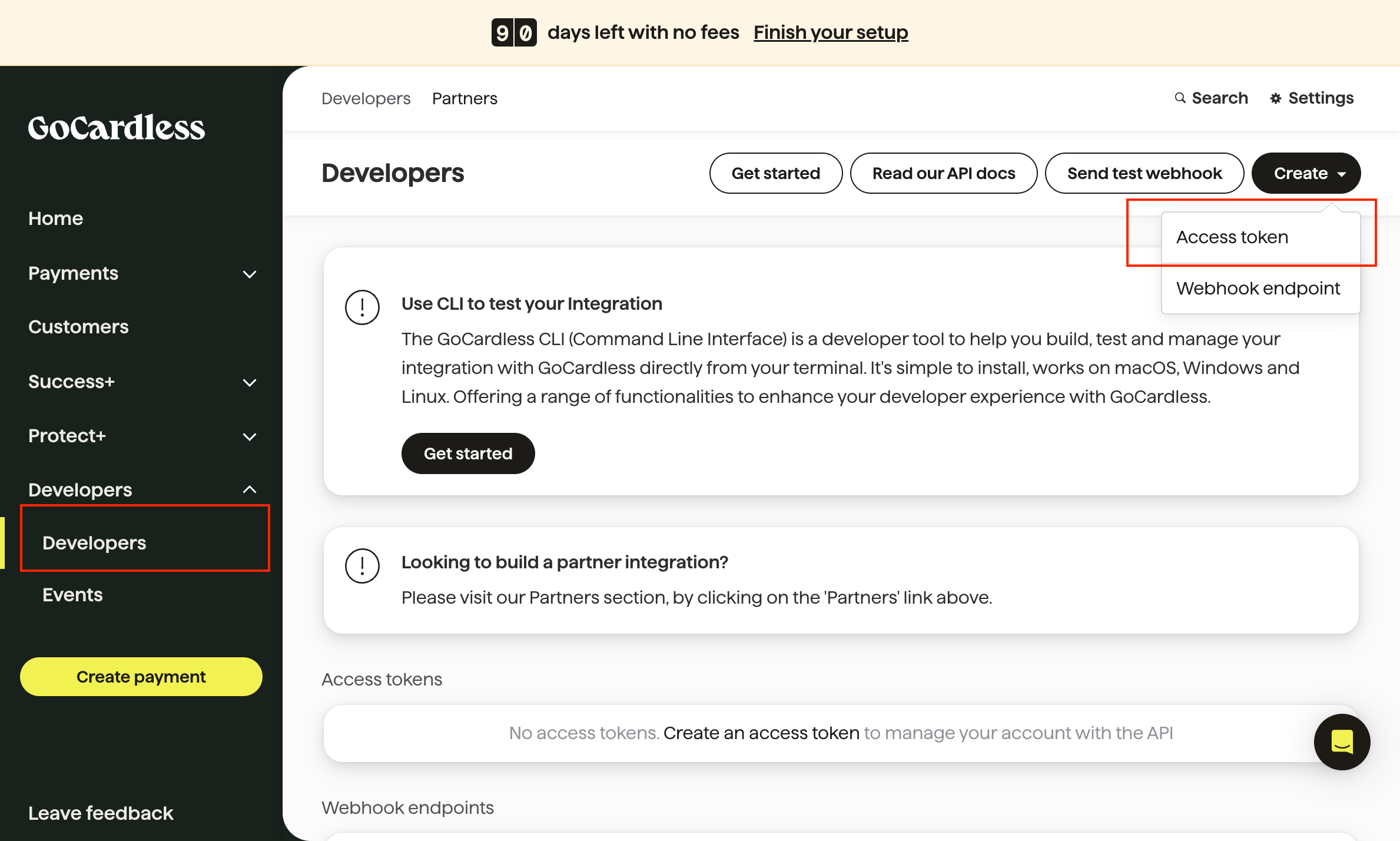Image resolution: width=1400 pixels, height=841 pixels.
Task: Switch to the Developers top tab
Action: tap(366, 98)
